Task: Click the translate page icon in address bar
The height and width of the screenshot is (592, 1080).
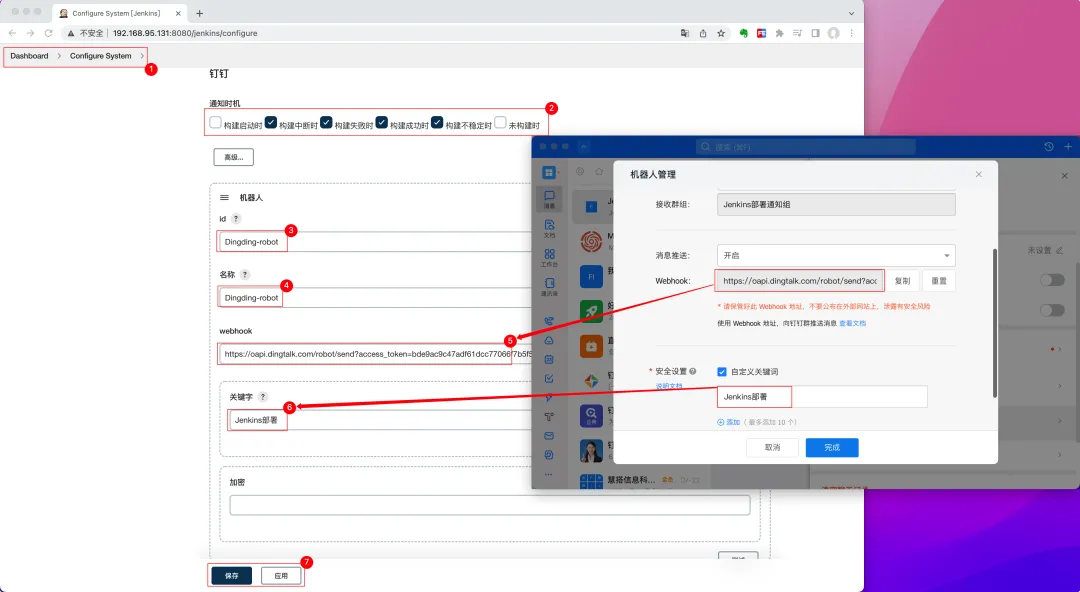Action: pos(685,33)
